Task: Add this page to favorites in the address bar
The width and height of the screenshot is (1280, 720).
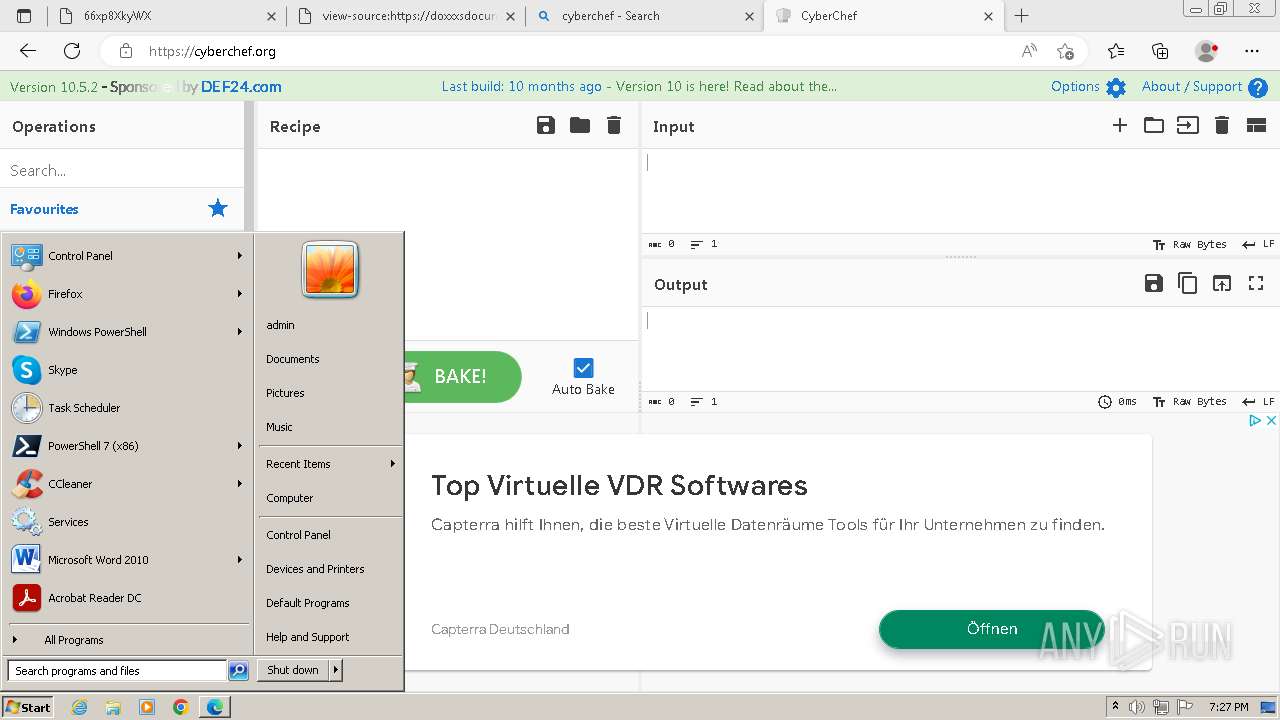Action: pos(1065,51)
